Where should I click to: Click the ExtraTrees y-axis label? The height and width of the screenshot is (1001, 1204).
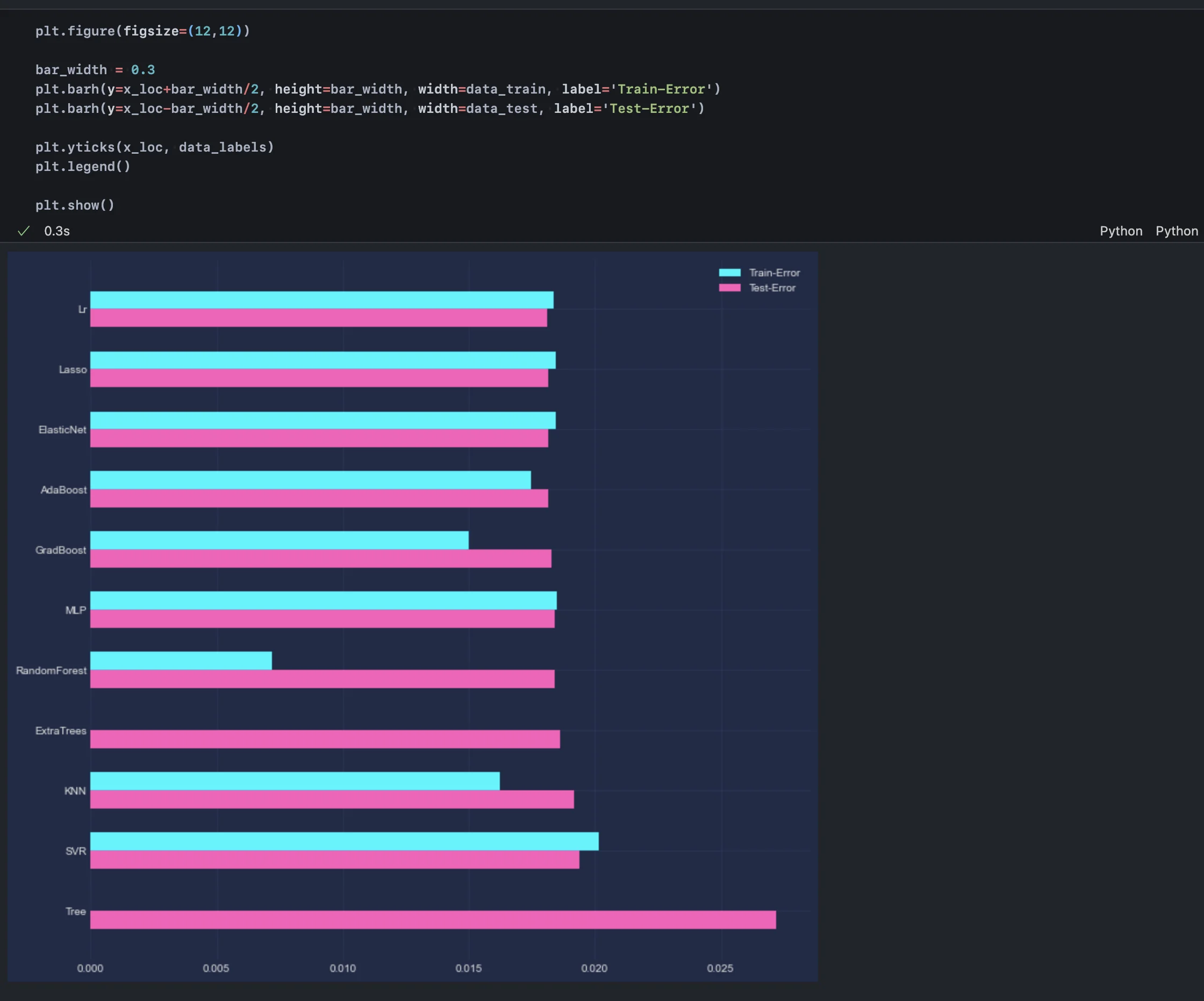click(x=61, y=731)
